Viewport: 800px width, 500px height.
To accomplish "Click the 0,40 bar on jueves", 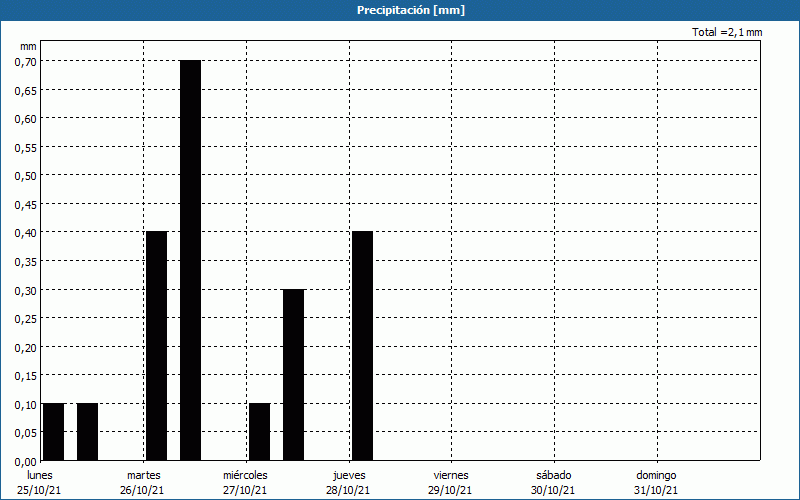I will pyautogui.click(x=362, y=346).
